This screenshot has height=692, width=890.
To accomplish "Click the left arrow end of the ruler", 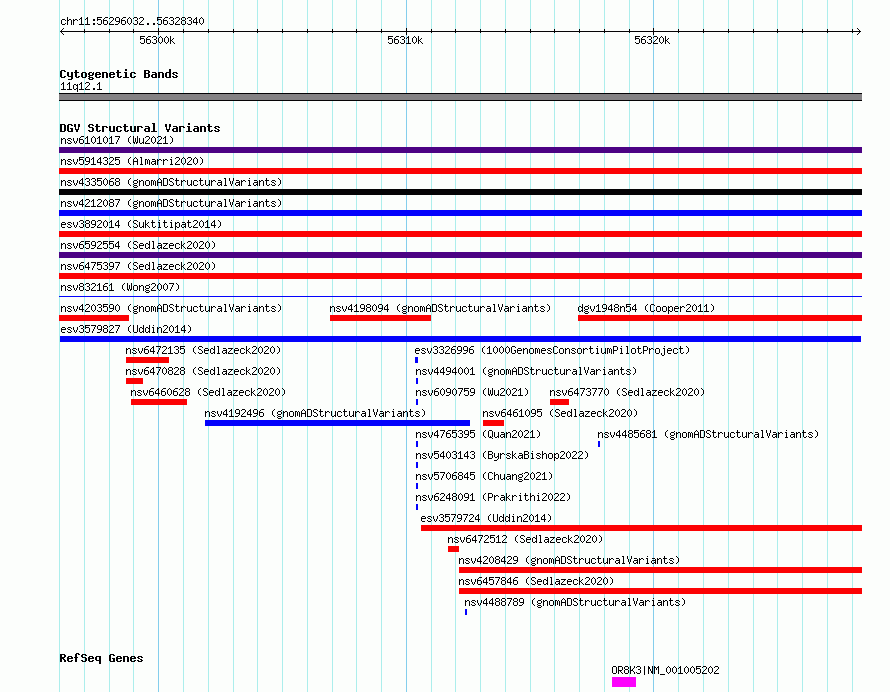I will pyautogui.click(x=63, y=31).
